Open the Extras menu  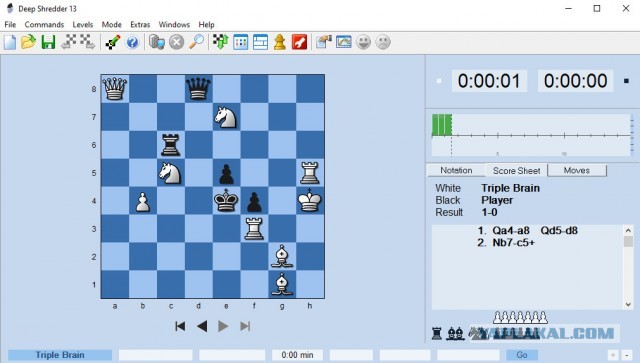140,24
